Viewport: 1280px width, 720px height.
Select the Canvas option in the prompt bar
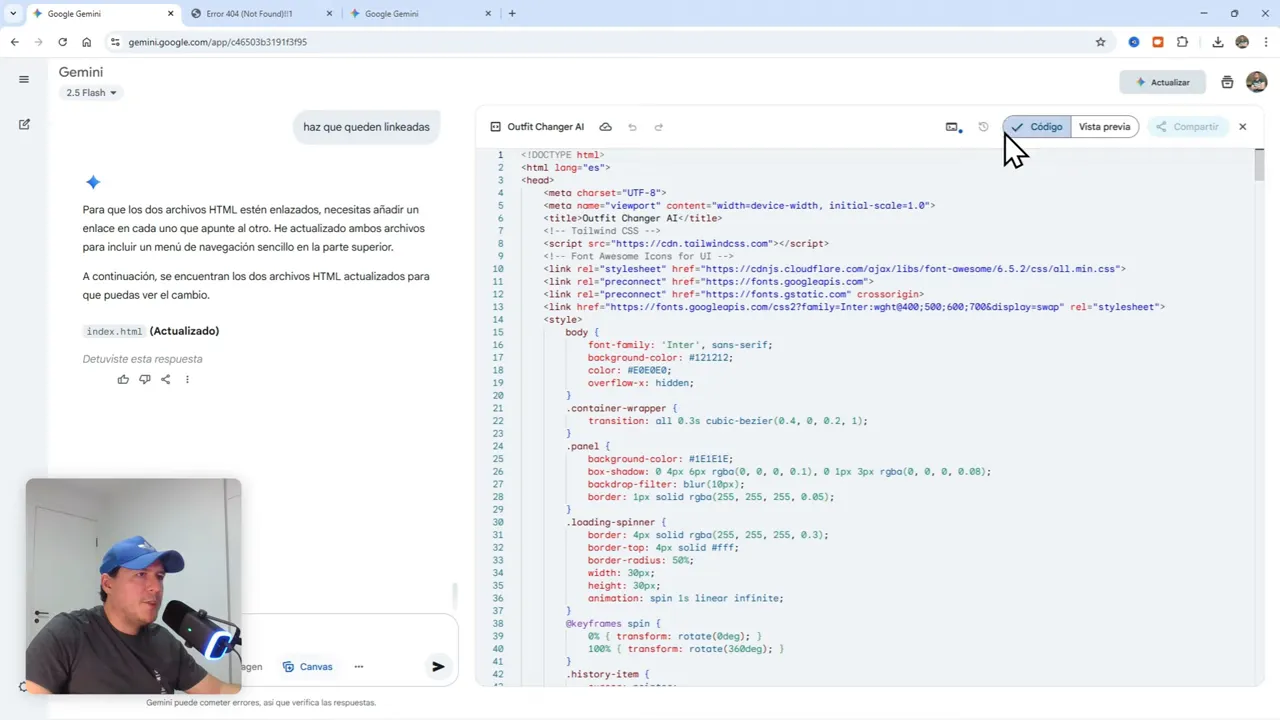pyautogui.click(x=307, y=666)
